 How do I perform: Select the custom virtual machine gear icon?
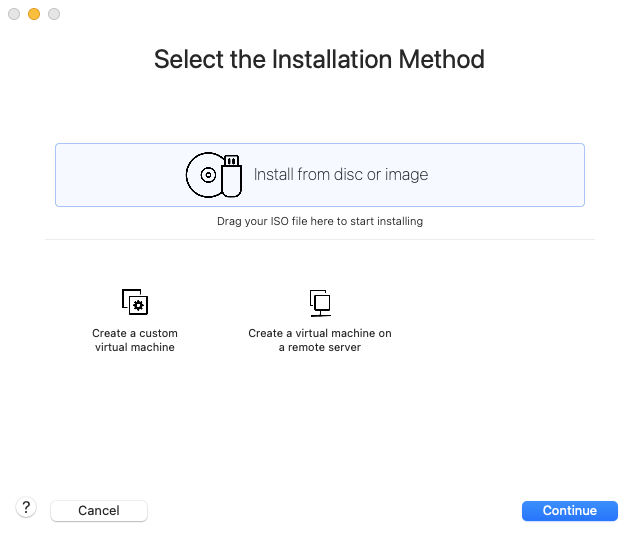click(x=135, y=302)
